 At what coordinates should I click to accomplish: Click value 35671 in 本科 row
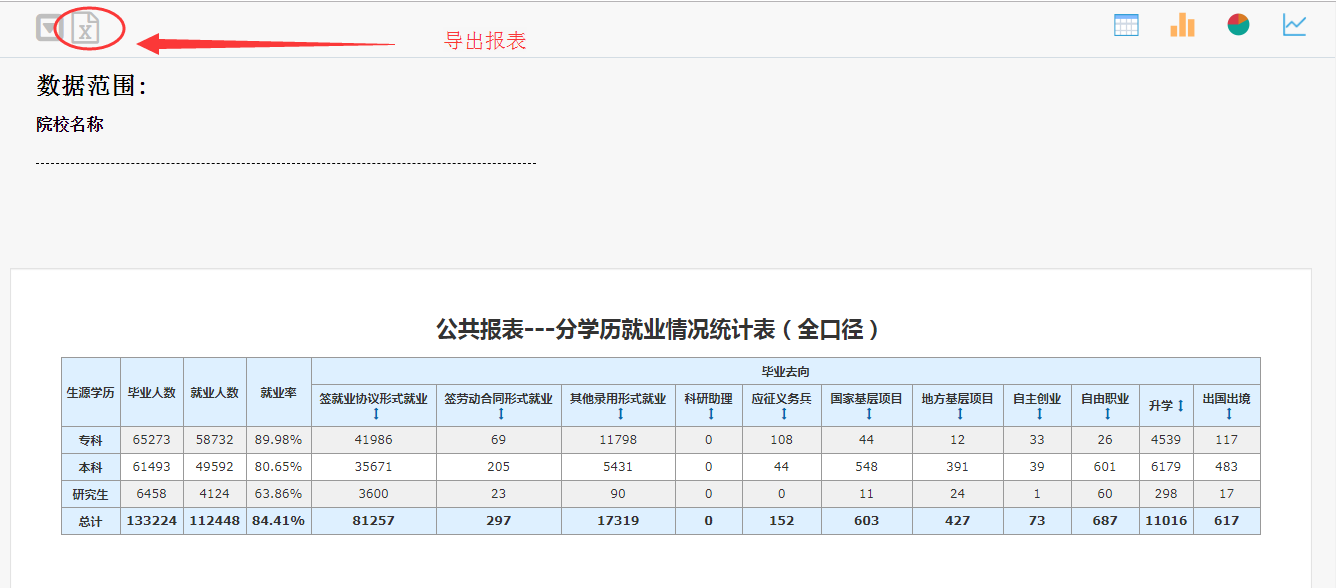click(x=374, y=467)
